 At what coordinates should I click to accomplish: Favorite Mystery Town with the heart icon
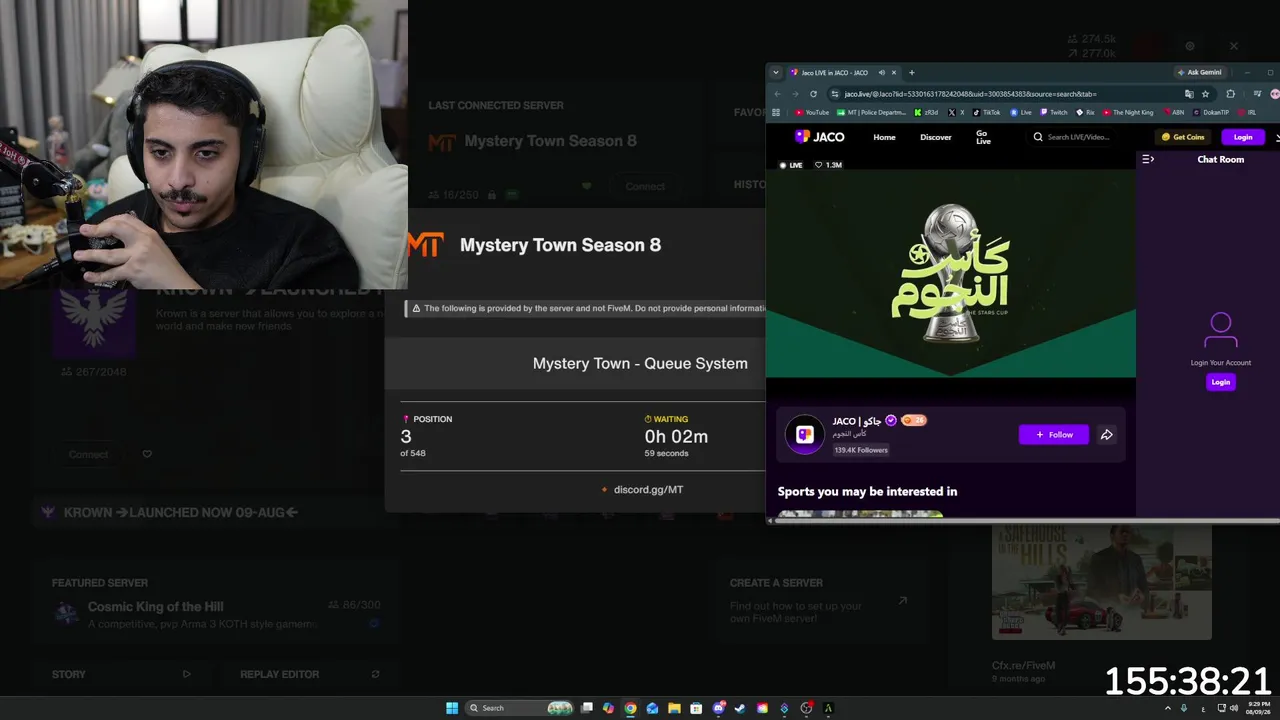586,186
